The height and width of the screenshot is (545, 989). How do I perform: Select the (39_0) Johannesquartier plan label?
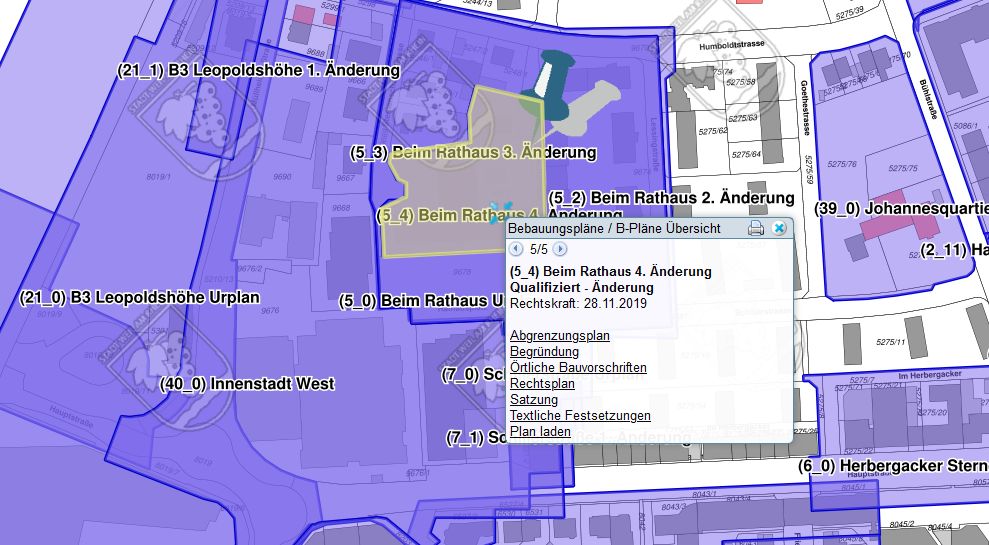click(902, 209)
